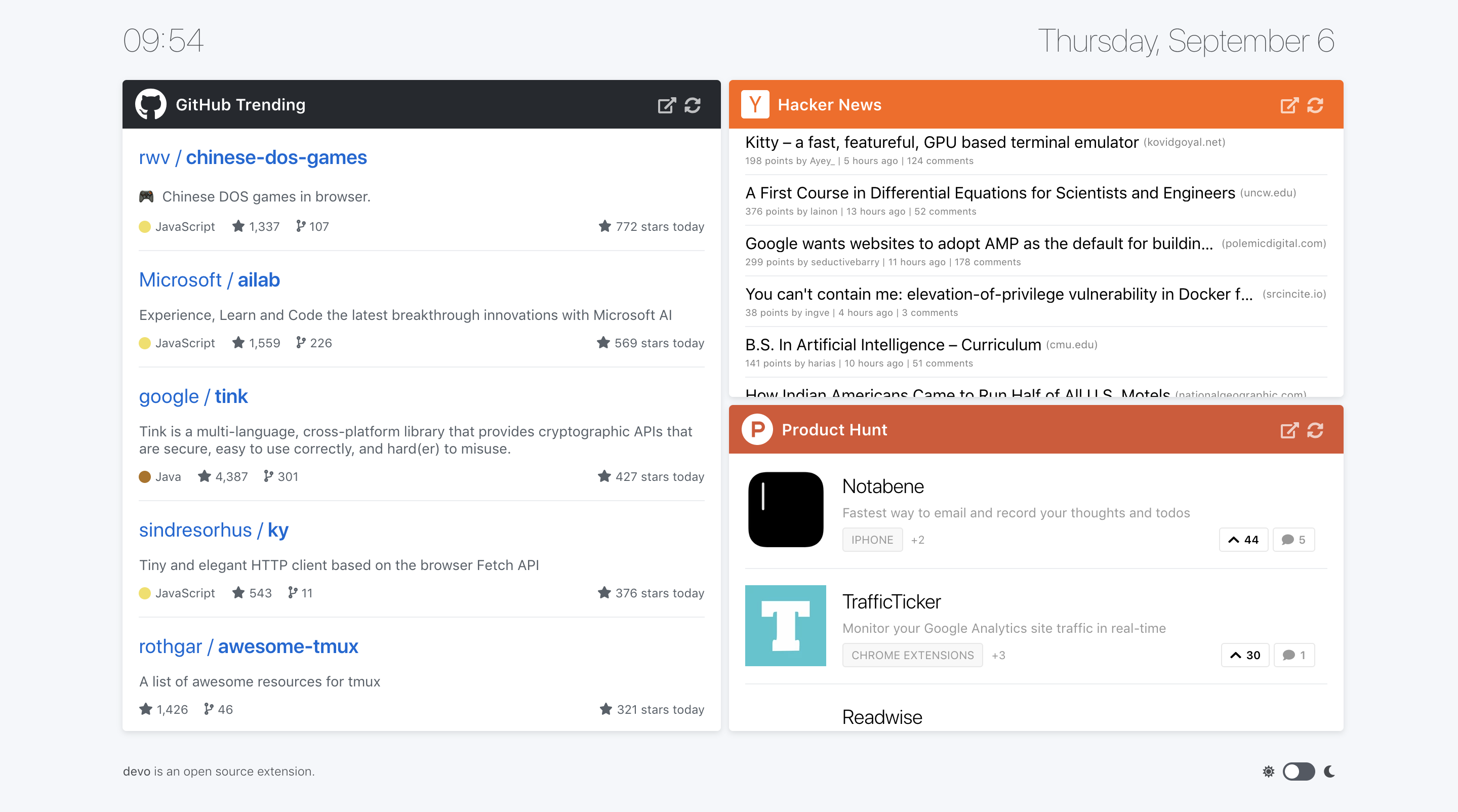Click the Product Hunt P logo

pos(757,429)
